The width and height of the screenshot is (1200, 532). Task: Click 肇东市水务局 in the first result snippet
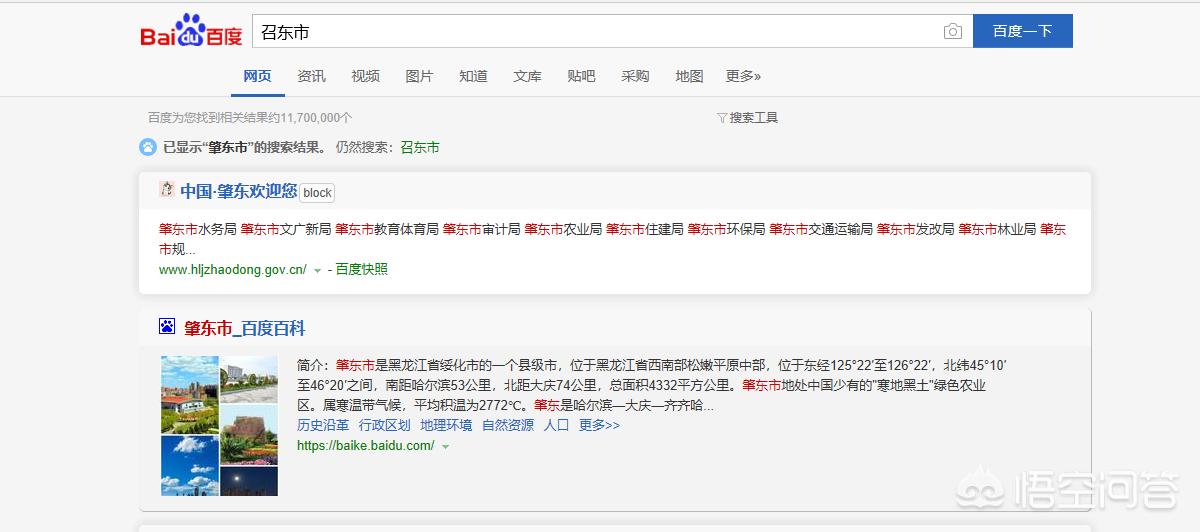(198, 229)
